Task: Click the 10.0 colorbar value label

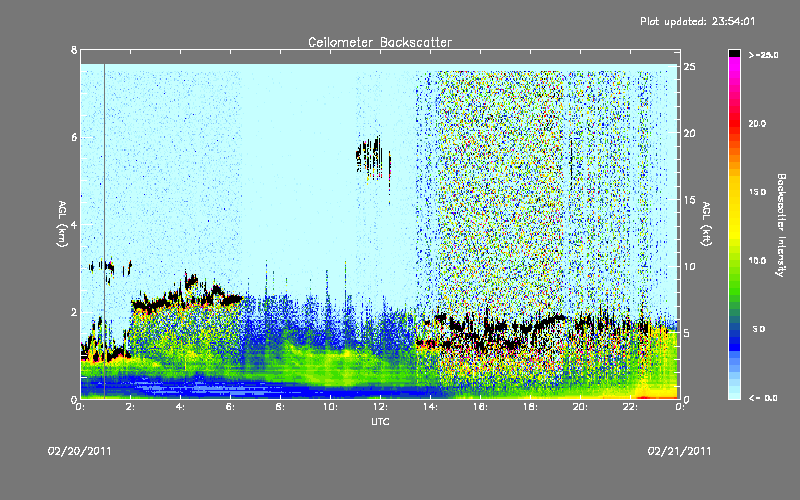Action: coord(757,261)
